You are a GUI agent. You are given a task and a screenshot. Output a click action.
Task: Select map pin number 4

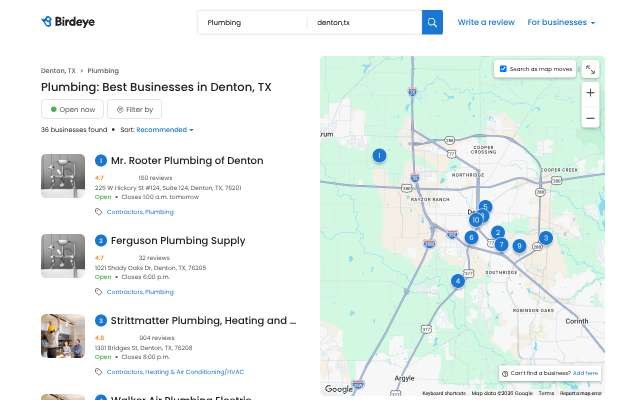click(458, 281)
